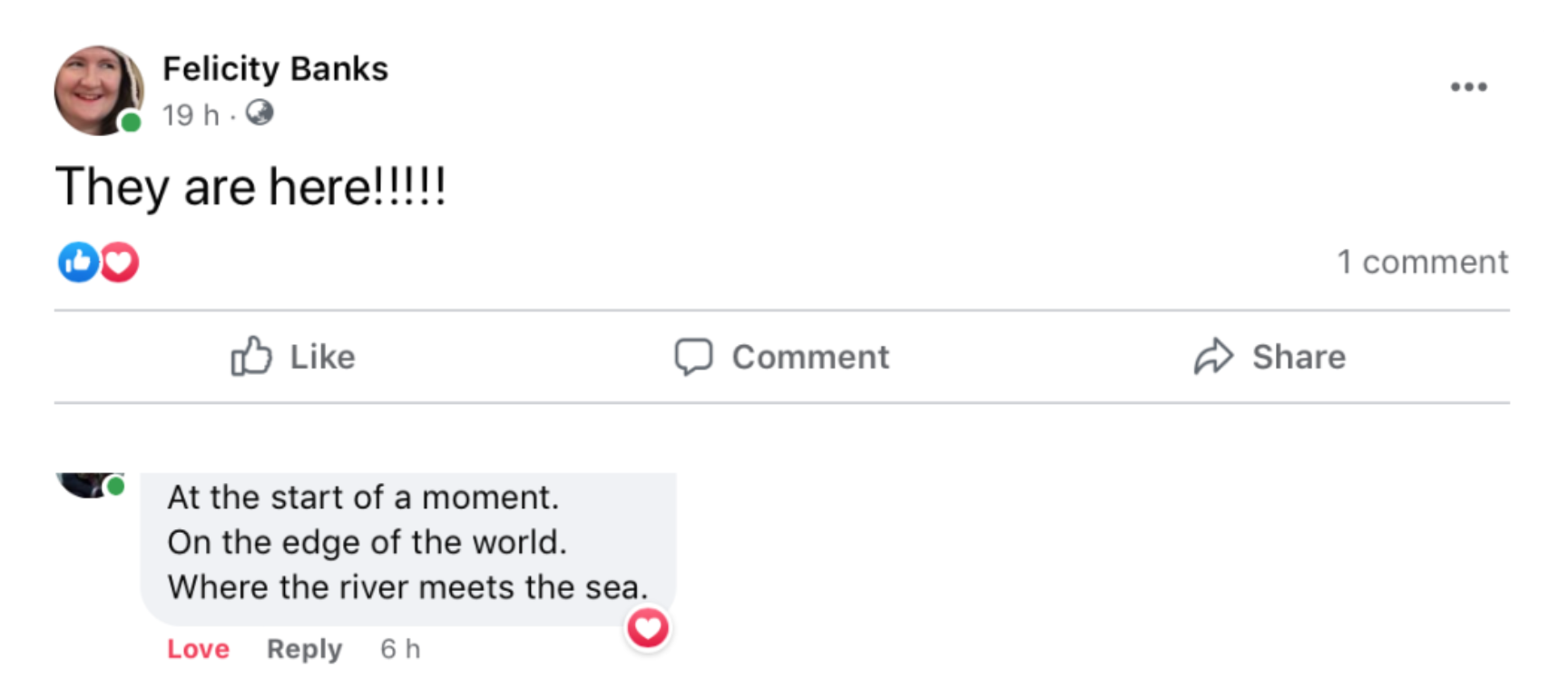Click the commenter's partially visible avatar

87,484
